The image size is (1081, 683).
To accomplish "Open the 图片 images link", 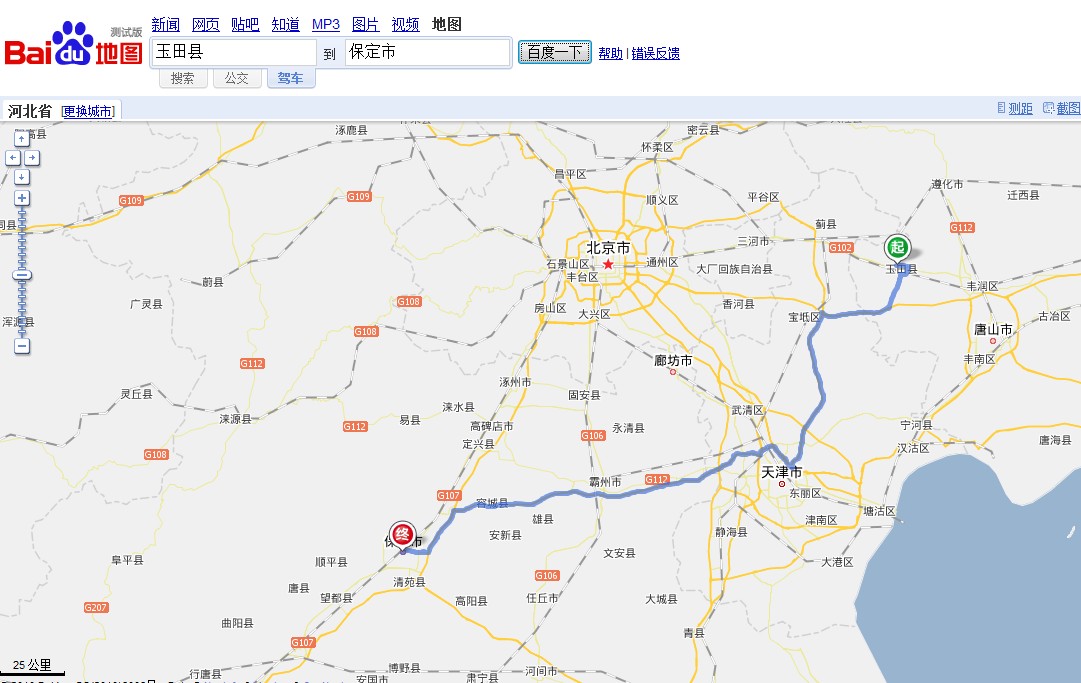I will [365, 24].
